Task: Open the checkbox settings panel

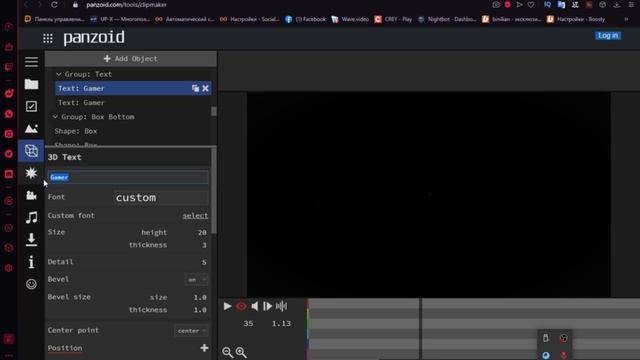Action: pyautogui.click(x=31, y=106)
